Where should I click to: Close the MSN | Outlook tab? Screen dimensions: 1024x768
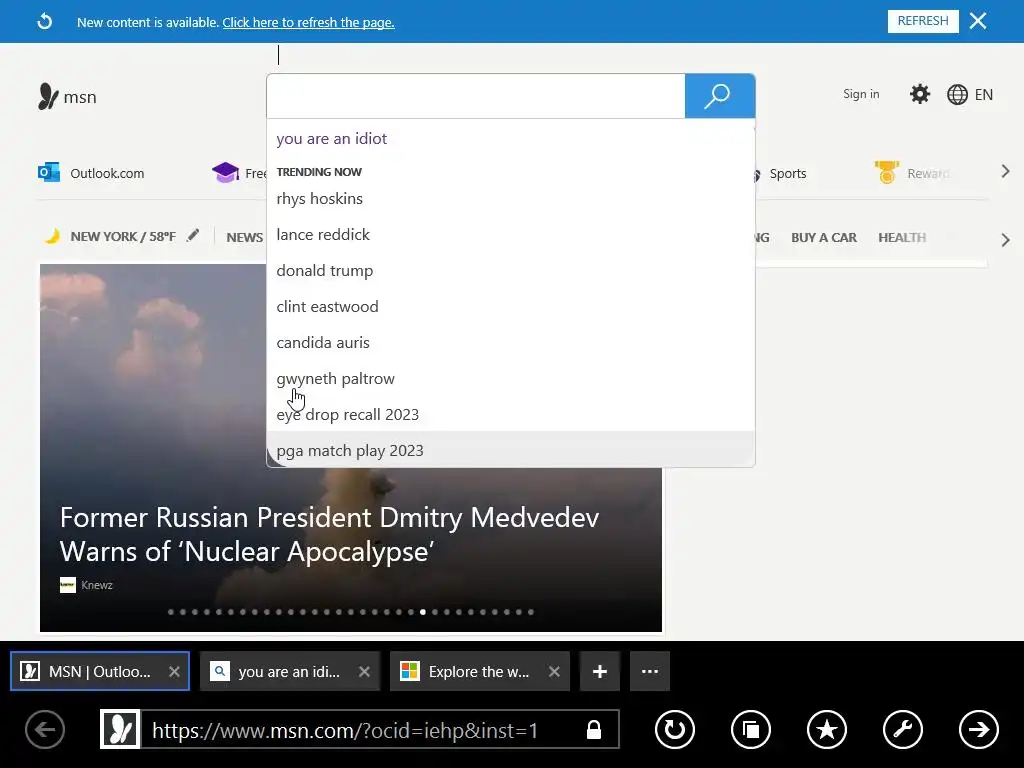pos(174,671)
